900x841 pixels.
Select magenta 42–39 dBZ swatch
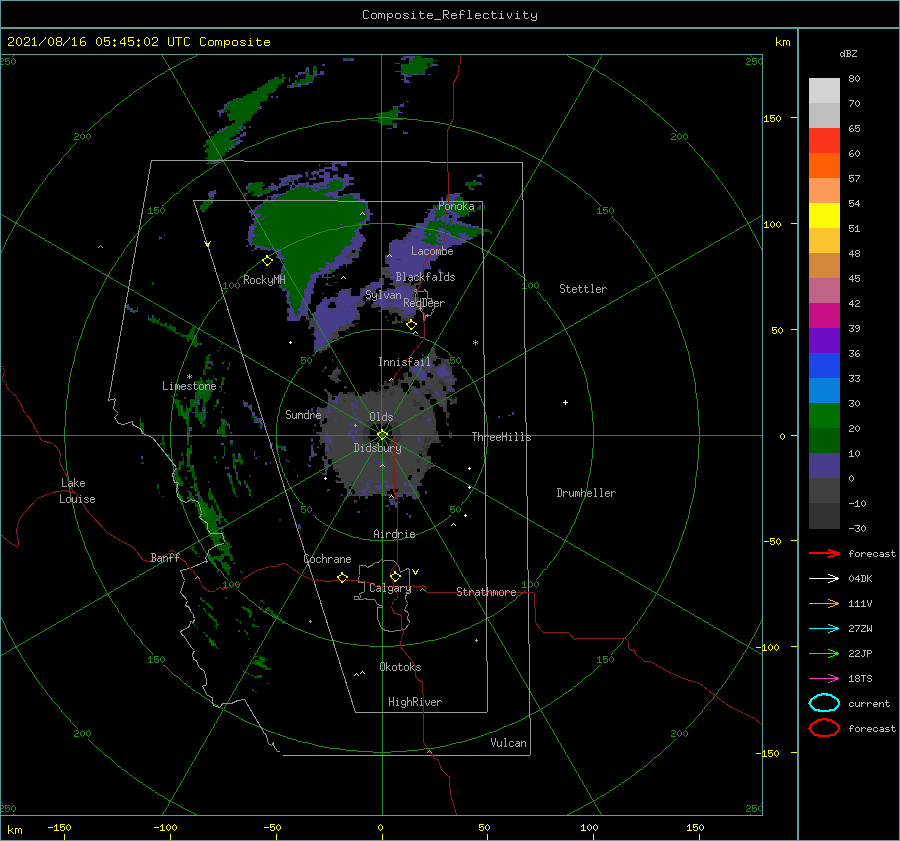[x=824, y=315]
